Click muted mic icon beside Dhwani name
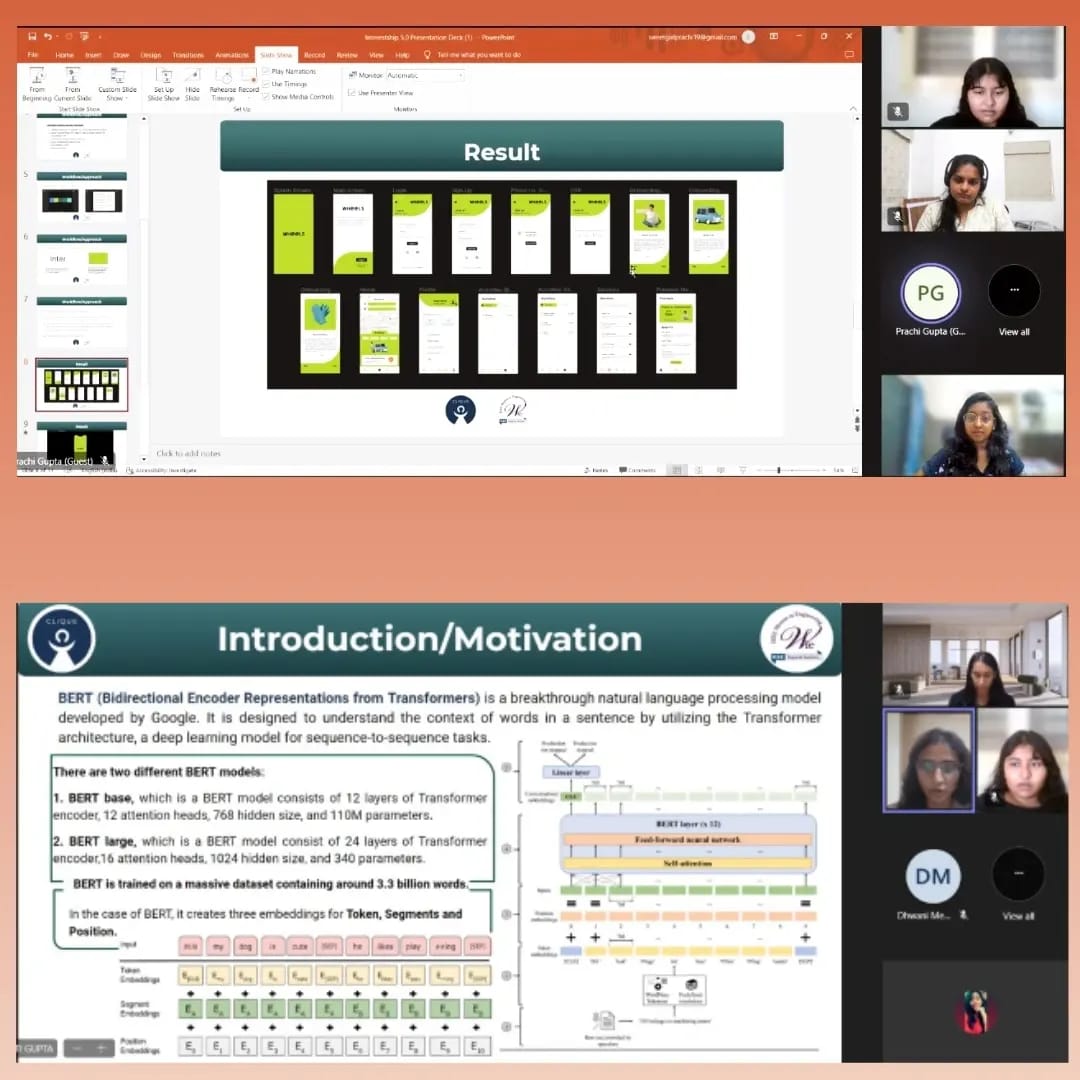 pyautogui.click(x=964, y=915)
